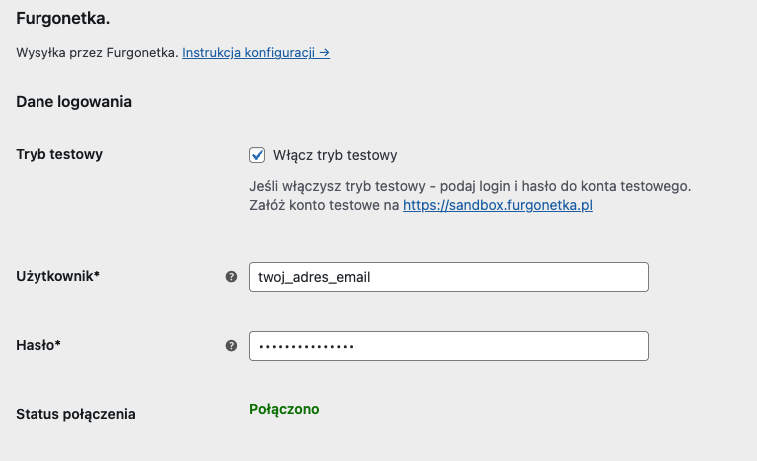The image size is (757, 461).
Task: Click the Załóż konto testowe na text
Action: (324, 205)
